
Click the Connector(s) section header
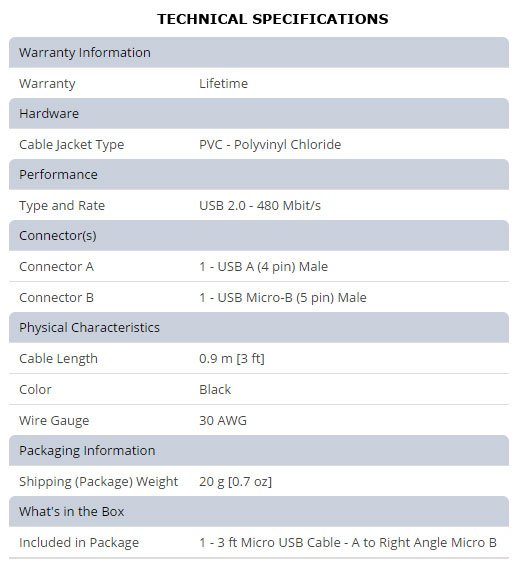coord(259,235)
